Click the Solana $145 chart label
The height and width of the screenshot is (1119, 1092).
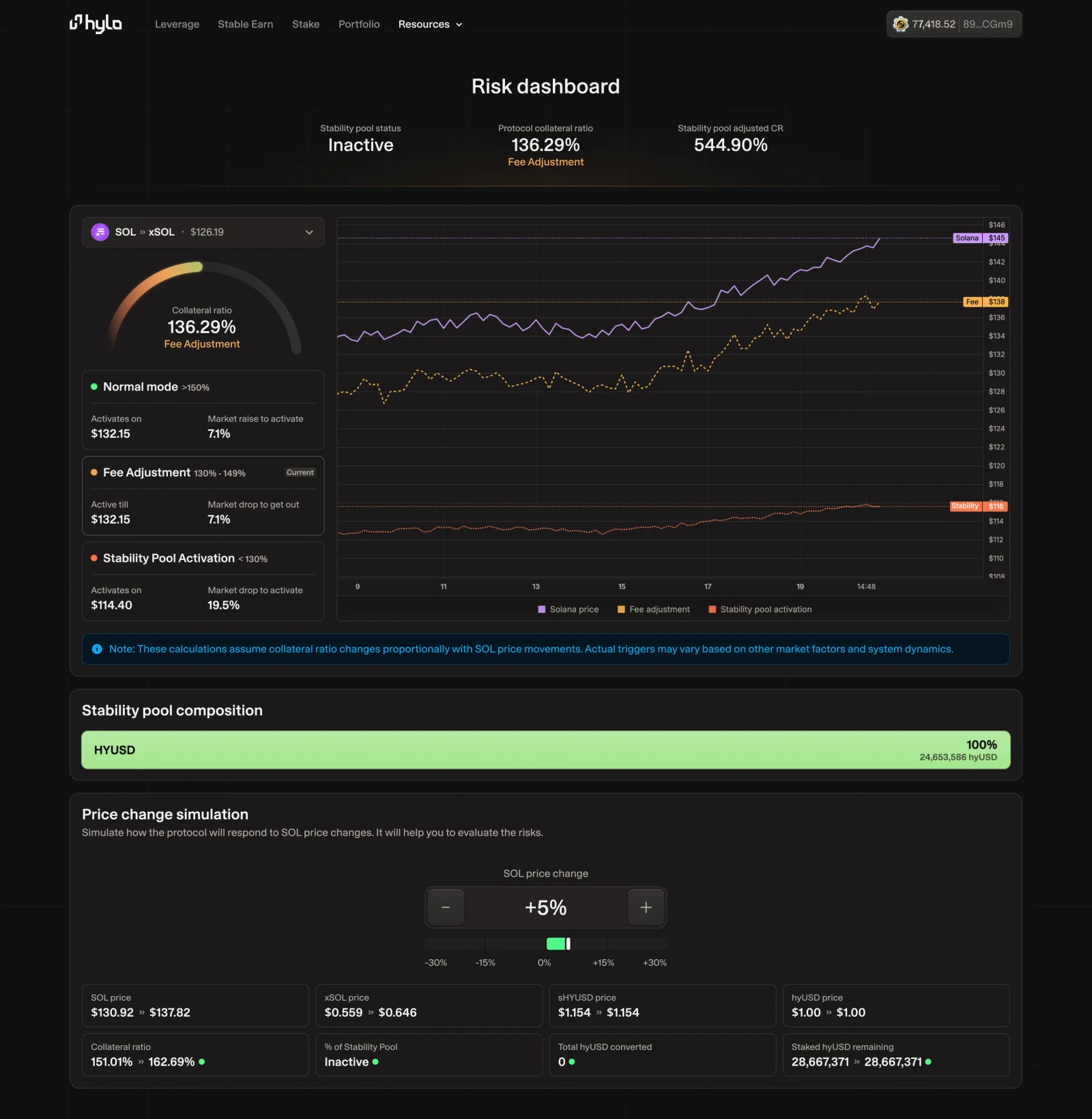pyautogui.click(x=980, y=238)
